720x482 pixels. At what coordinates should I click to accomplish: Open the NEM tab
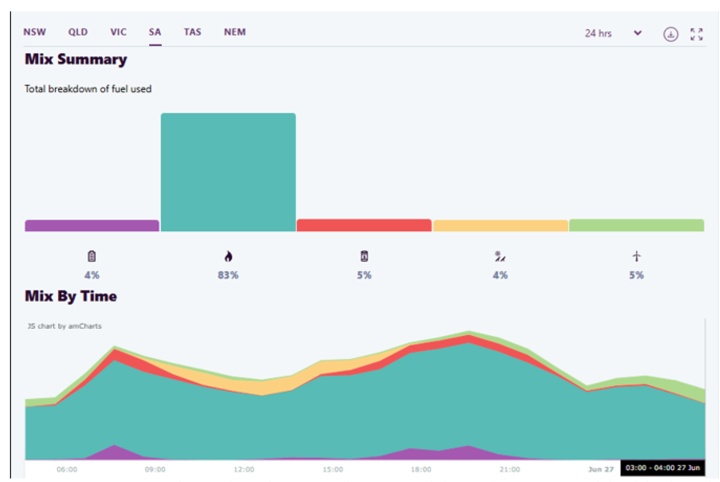pos(235,32)
